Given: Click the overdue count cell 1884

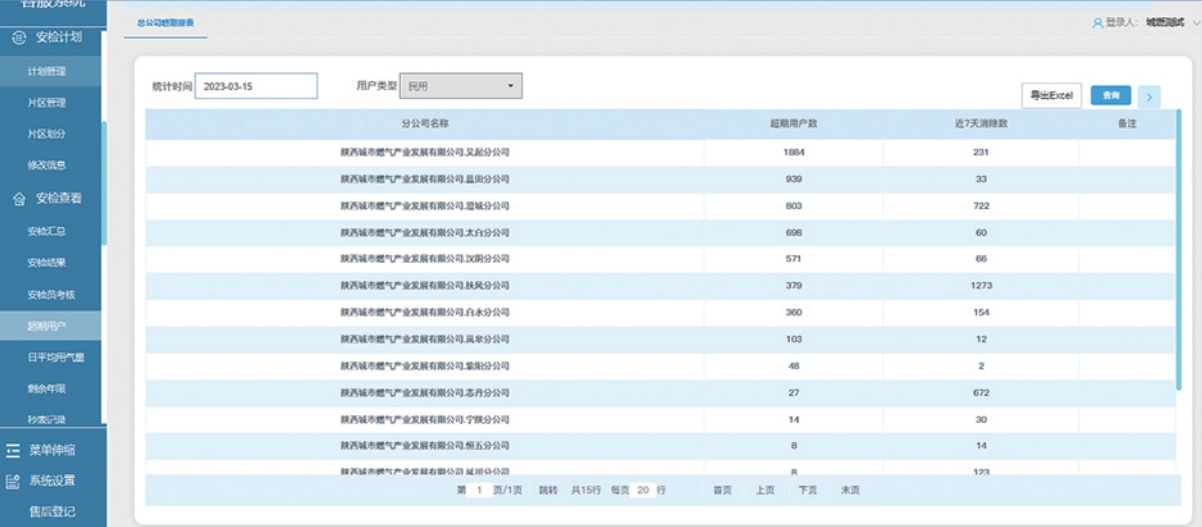Looking at the screenshot, I should point(794,152).
